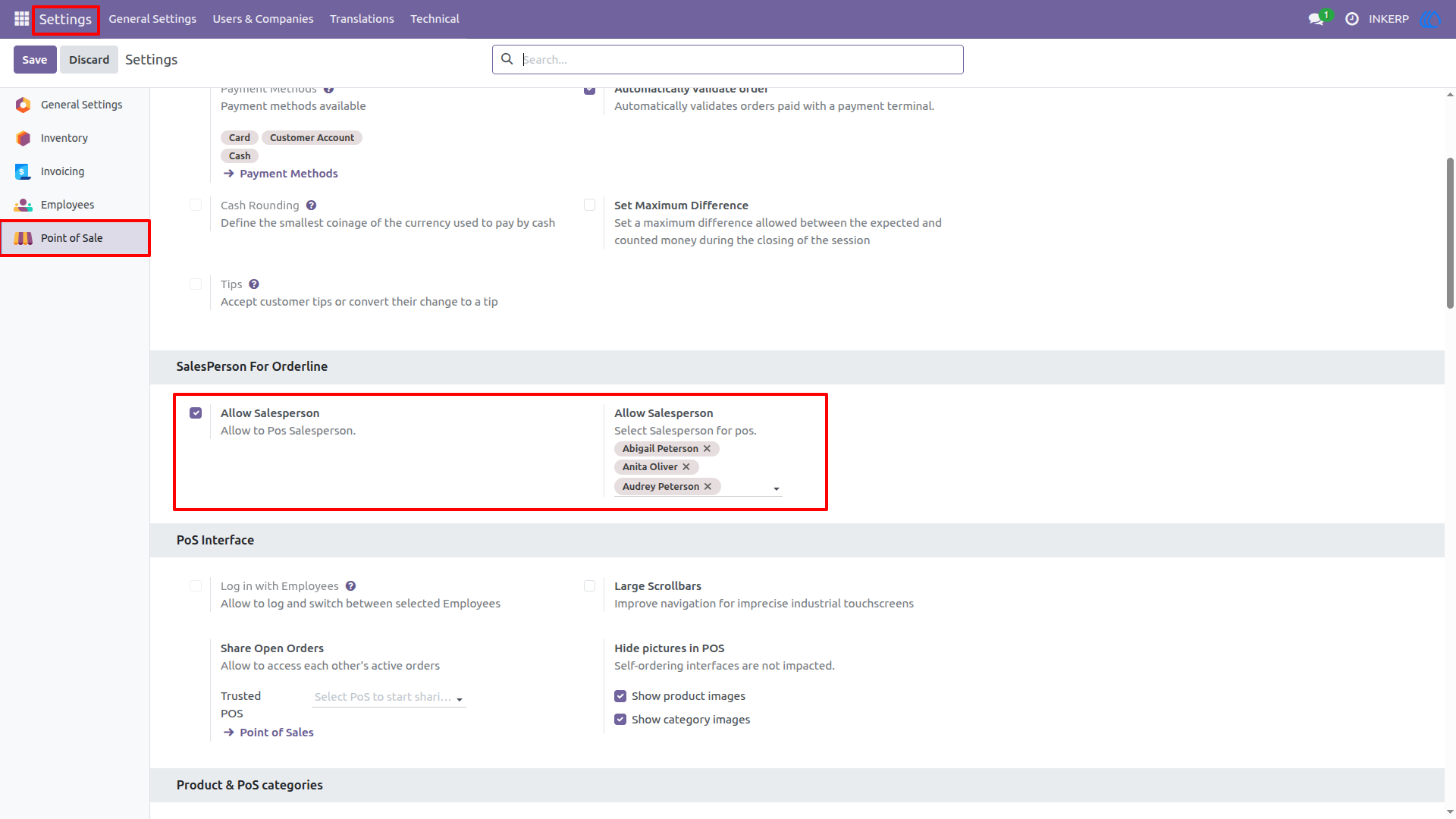Click the Tips help question icon

pyautogui.click(x=254, y=284)
